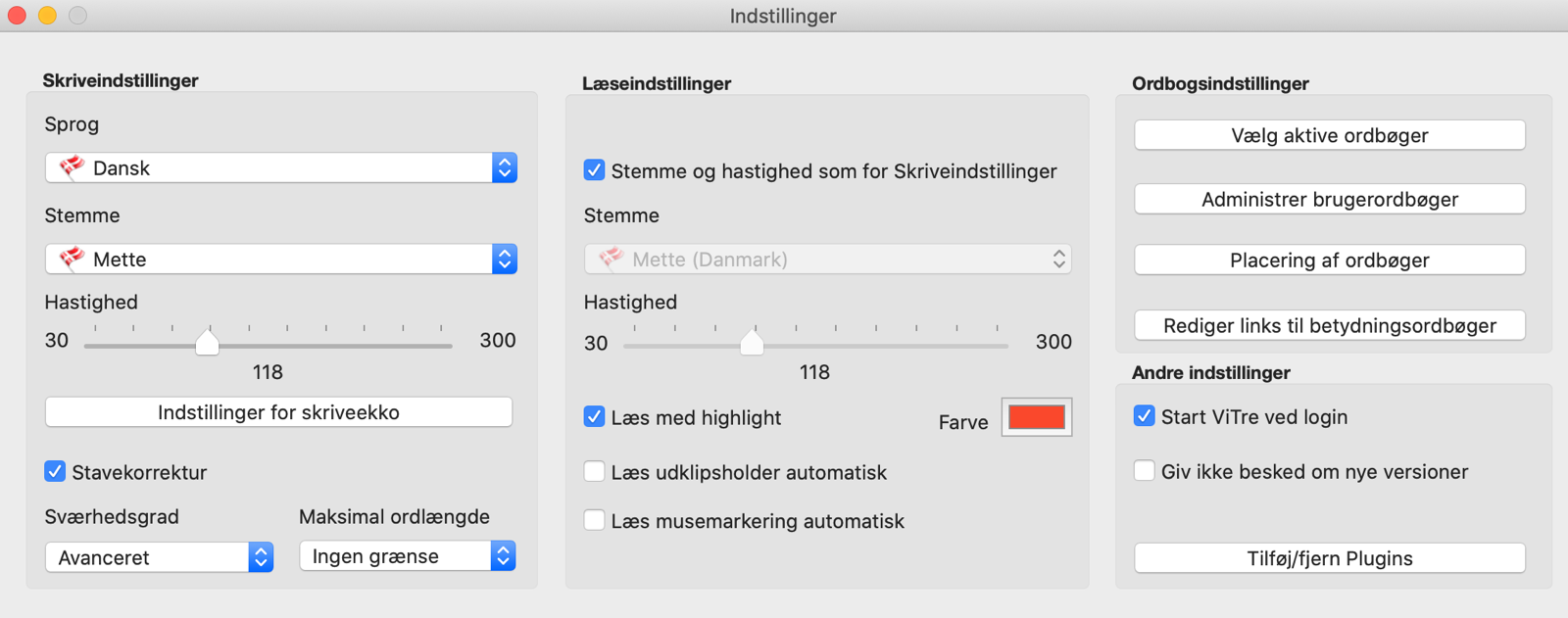The height and width of the screenshot is (618, 1568).
Task: Uncheck Stemme og hastighed som for Skriveindstillinger
Action: point(594,169)
